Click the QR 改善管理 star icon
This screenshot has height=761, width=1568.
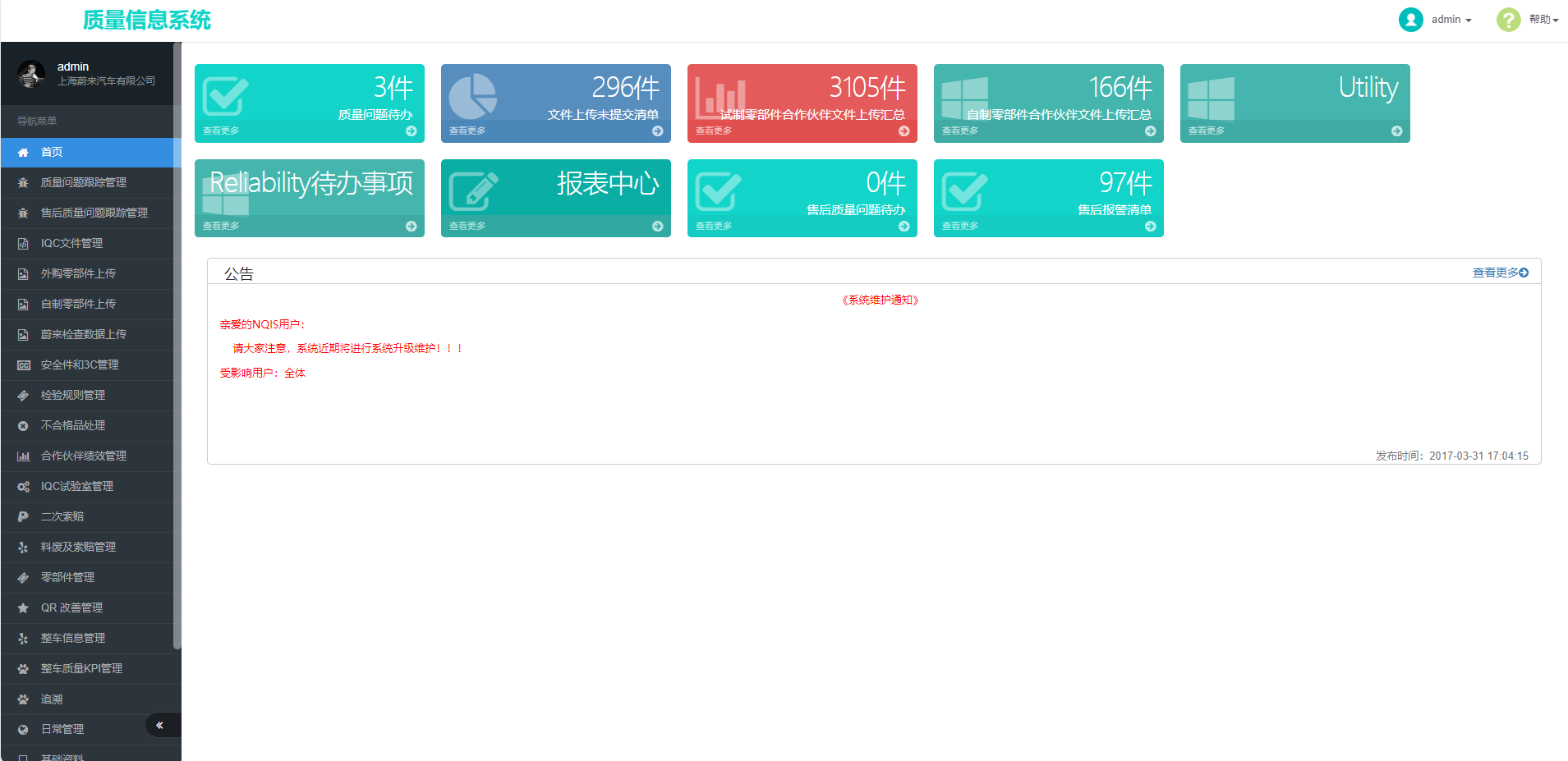(22, 607)
